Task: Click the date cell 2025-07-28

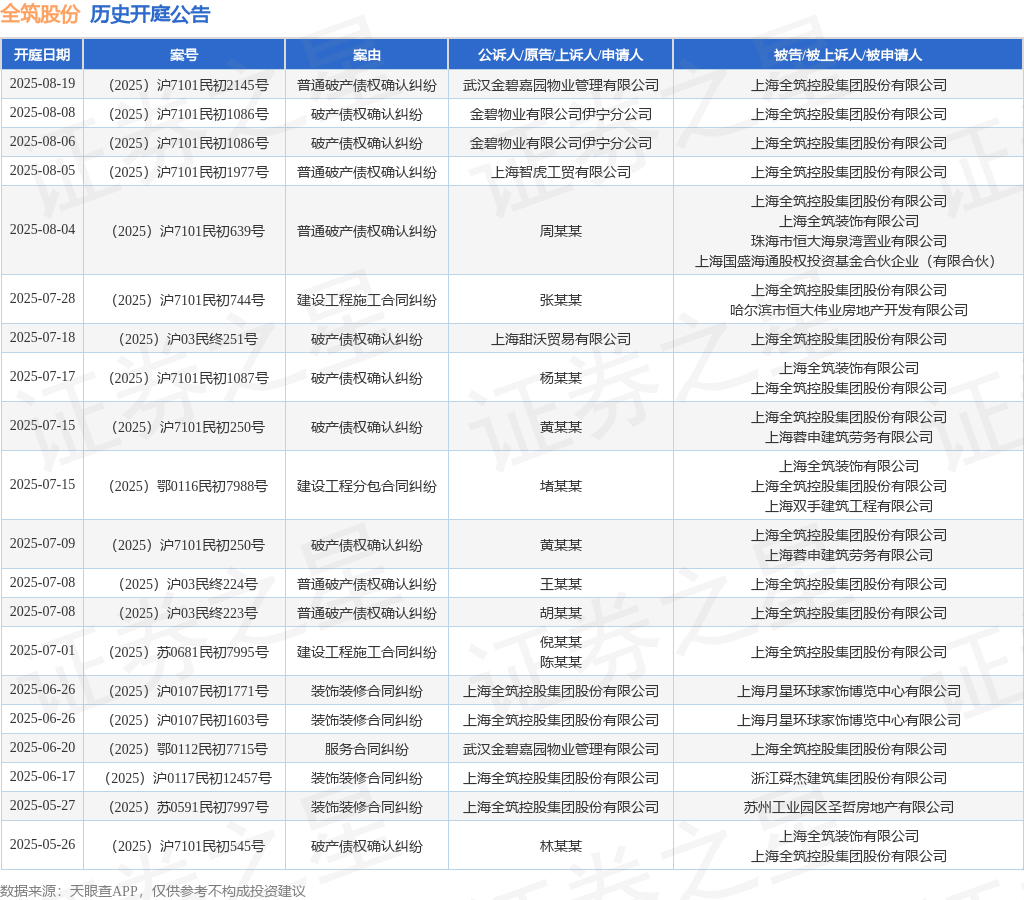Action: click(x=42, y=298)
